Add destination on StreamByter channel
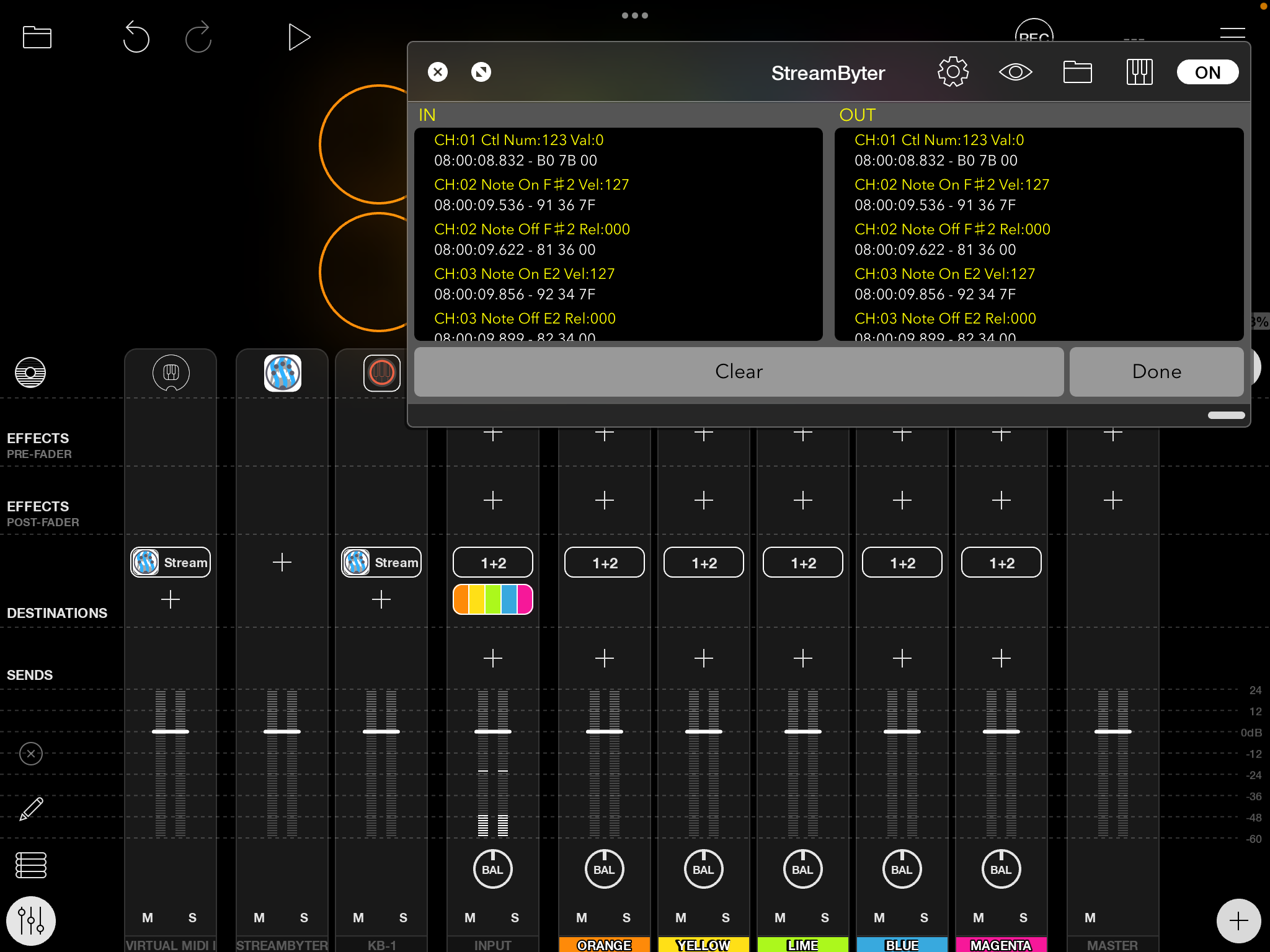 (x=282, y=562)
